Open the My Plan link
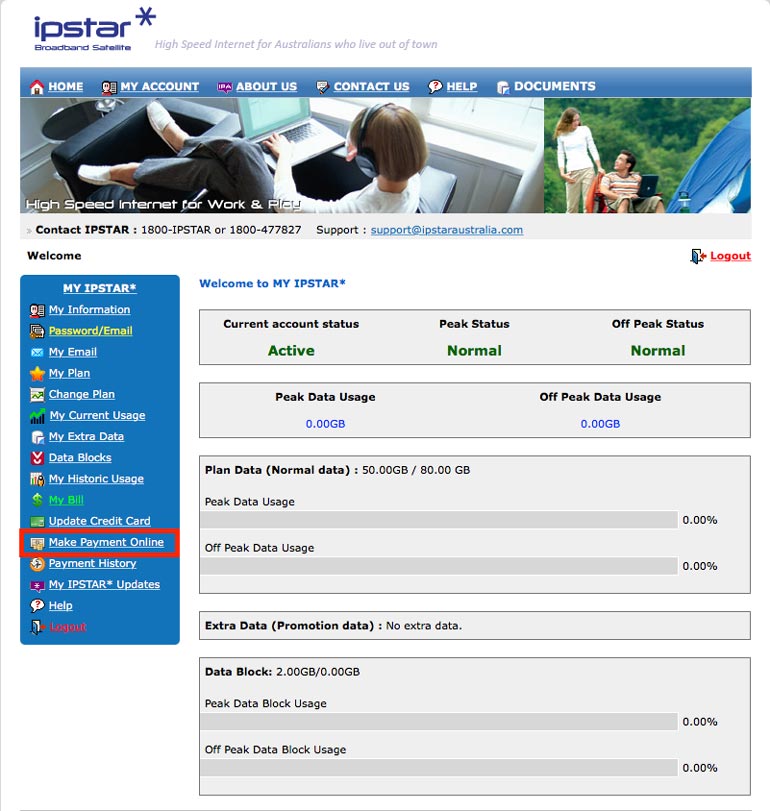 tap(69, 373)
